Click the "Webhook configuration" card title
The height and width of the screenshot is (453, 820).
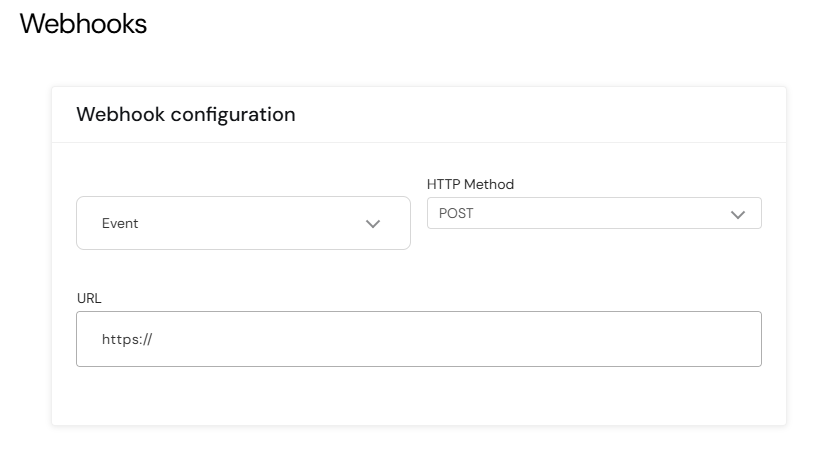coord(186,114)
